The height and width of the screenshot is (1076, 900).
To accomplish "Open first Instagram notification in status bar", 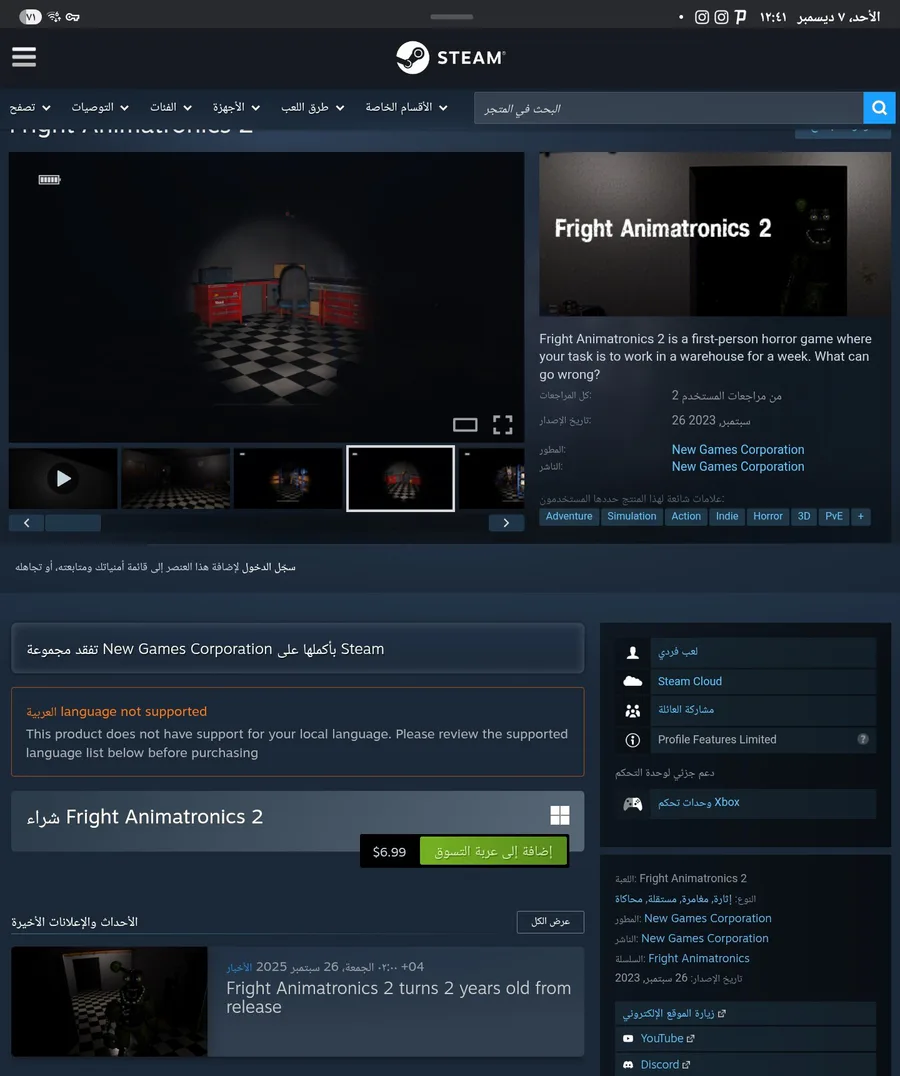I will pos(702,17).
